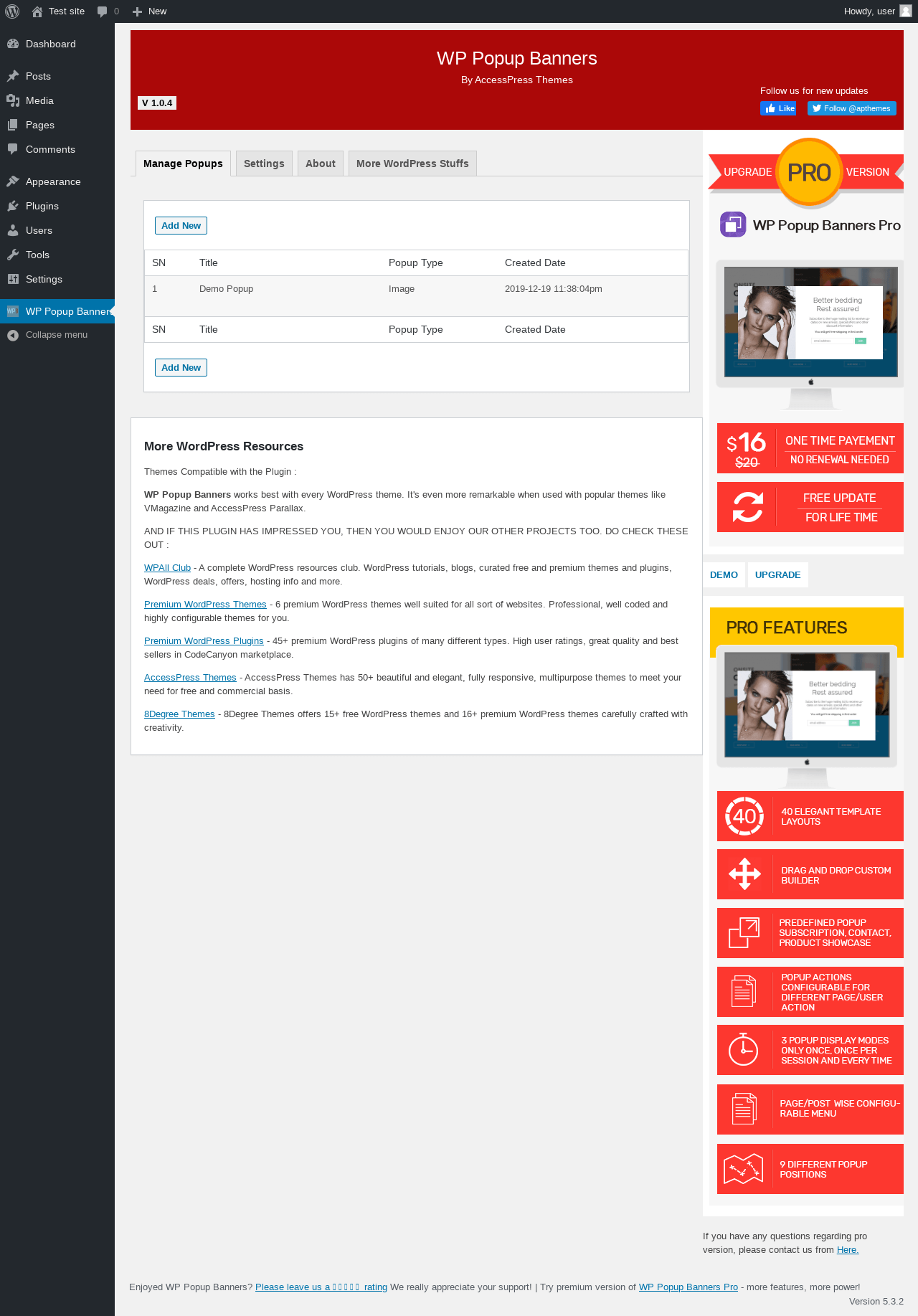Click the Pro version monitor preview image

tap(810, 334)
